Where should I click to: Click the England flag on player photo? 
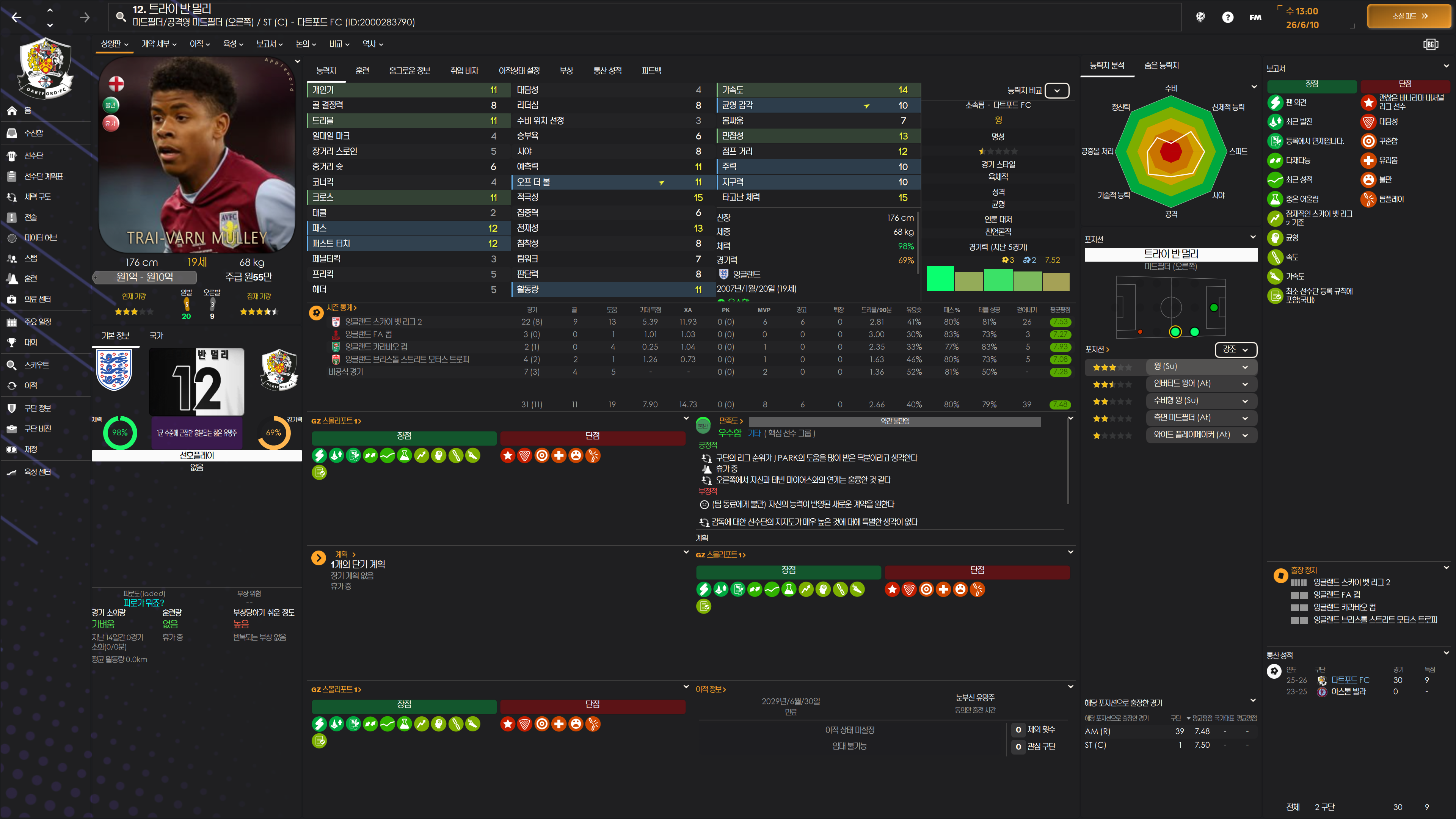116,84
